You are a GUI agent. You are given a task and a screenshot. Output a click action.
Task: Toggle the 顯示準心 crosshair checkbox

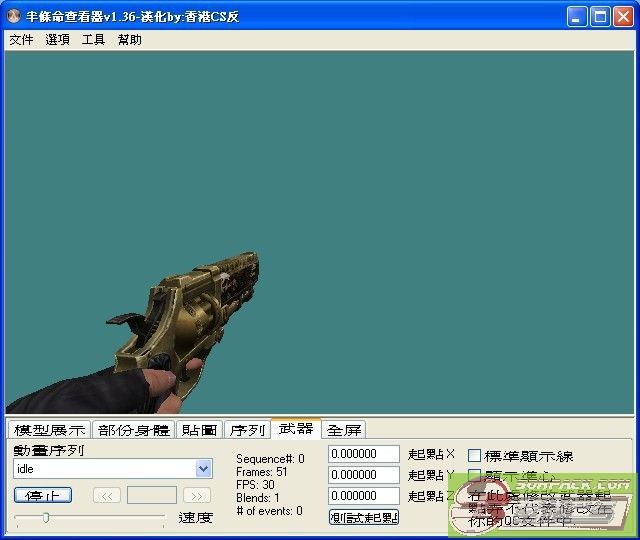(475, 476)
